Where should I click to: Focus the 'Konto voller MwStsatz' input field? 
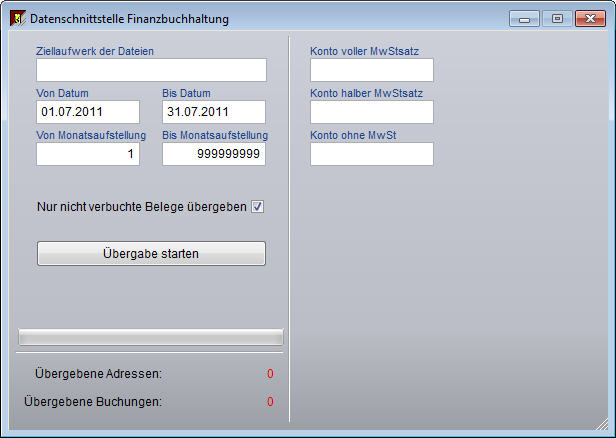[x=371, y=70]
